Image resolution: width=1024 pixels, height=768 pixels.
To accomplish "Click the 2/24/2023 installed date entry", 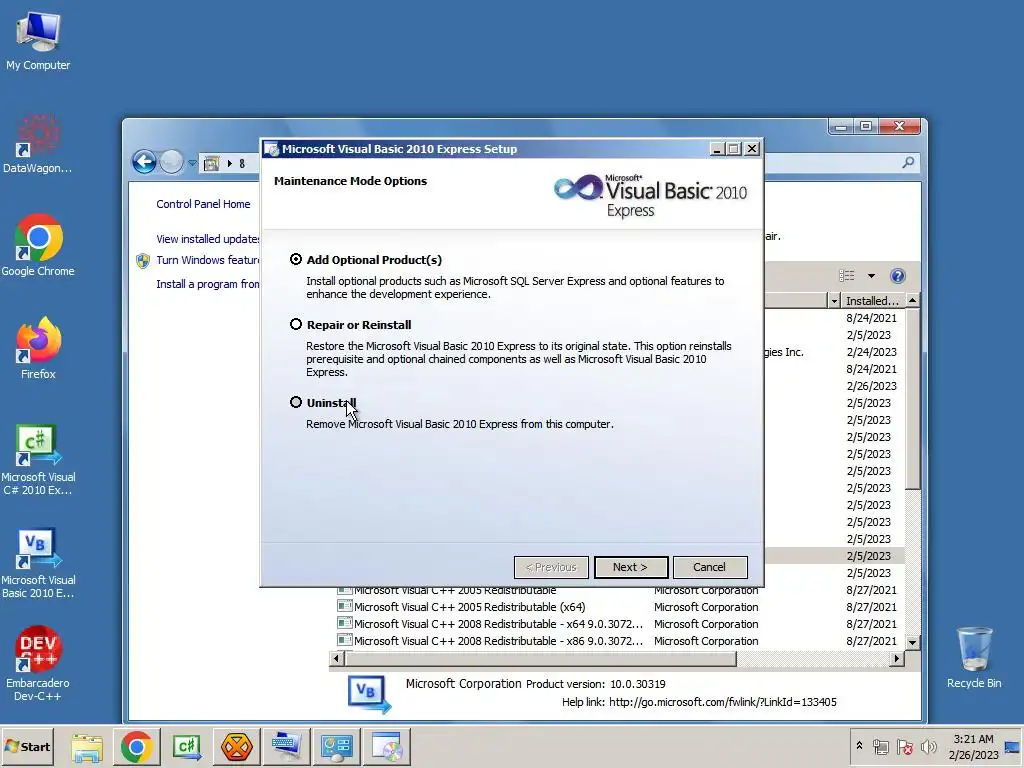I will [871, 352].
